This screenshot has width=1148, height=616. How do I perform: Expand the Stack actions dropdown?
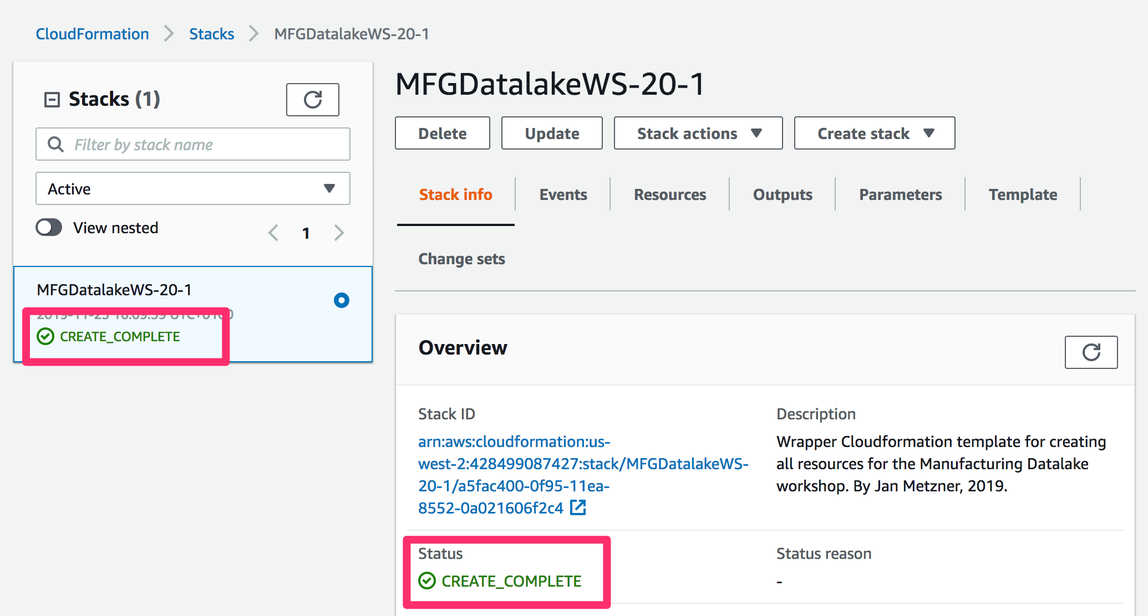tap(698, 134)
